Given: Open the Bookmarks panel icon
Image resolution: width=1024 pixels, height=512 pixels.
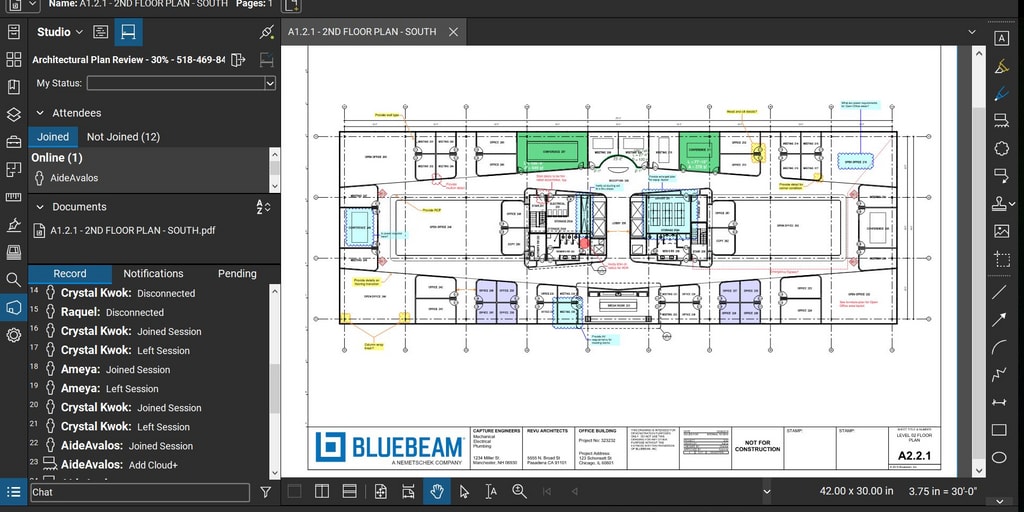Looking at the screenshot, I should click(14, 87).
